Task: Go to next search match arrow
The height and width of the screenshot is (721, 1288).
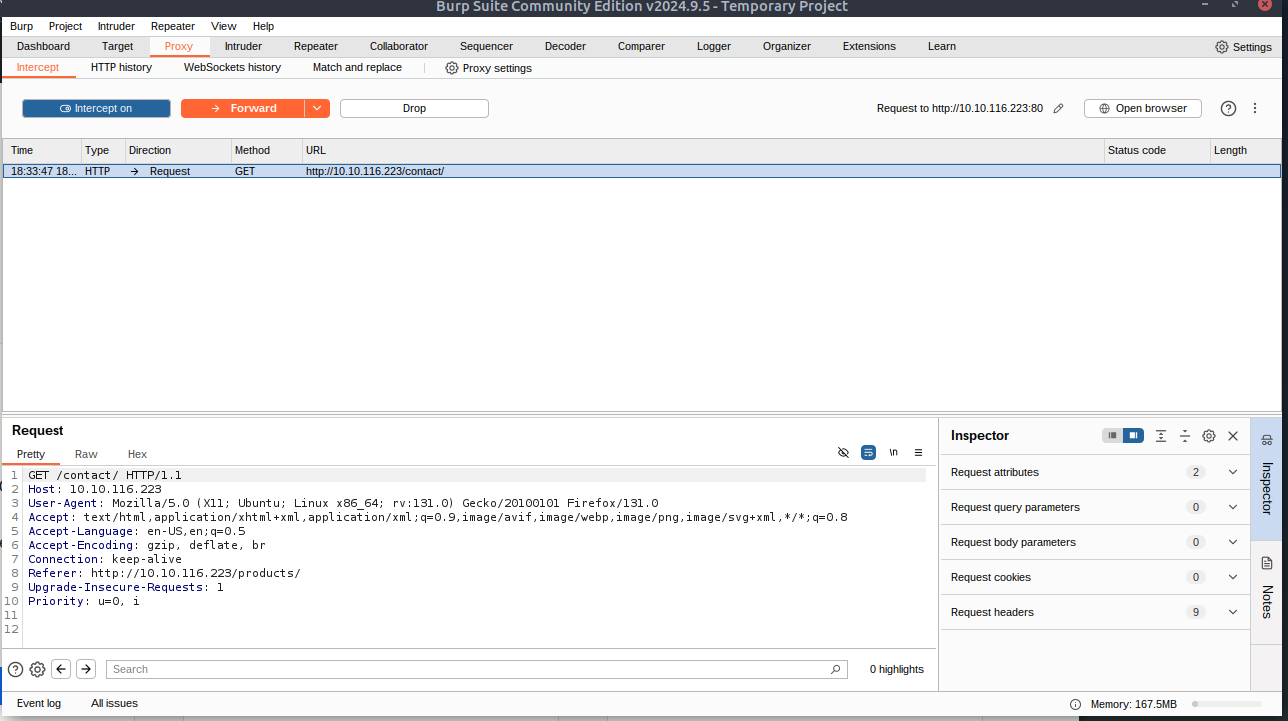Action: point(86,669)
